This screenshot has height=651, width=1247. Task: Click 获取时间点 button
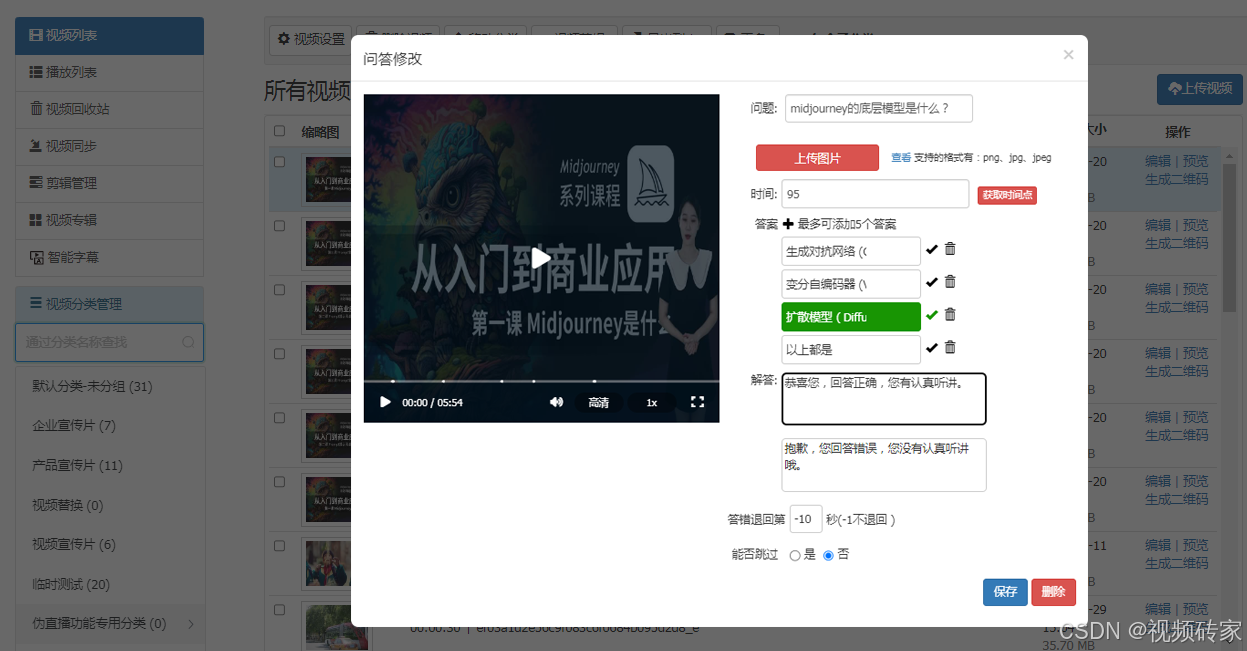[x=1007, y=195]
